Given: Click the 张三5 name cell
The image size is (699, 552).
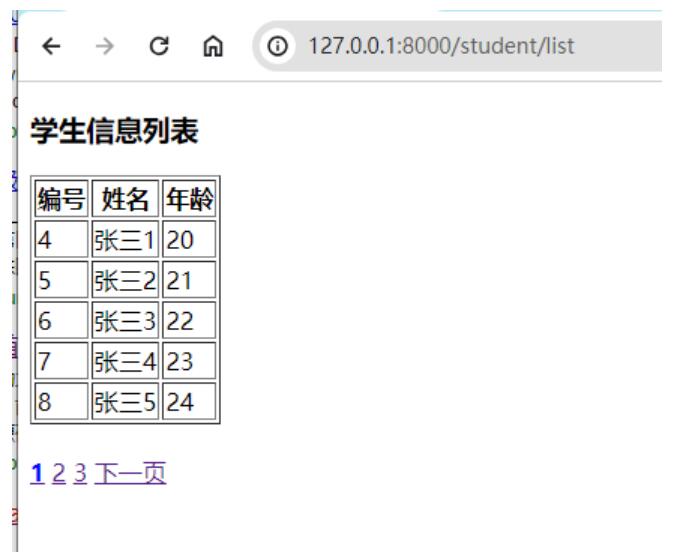Looking at the screenshot, I should (x=125, y=402).
